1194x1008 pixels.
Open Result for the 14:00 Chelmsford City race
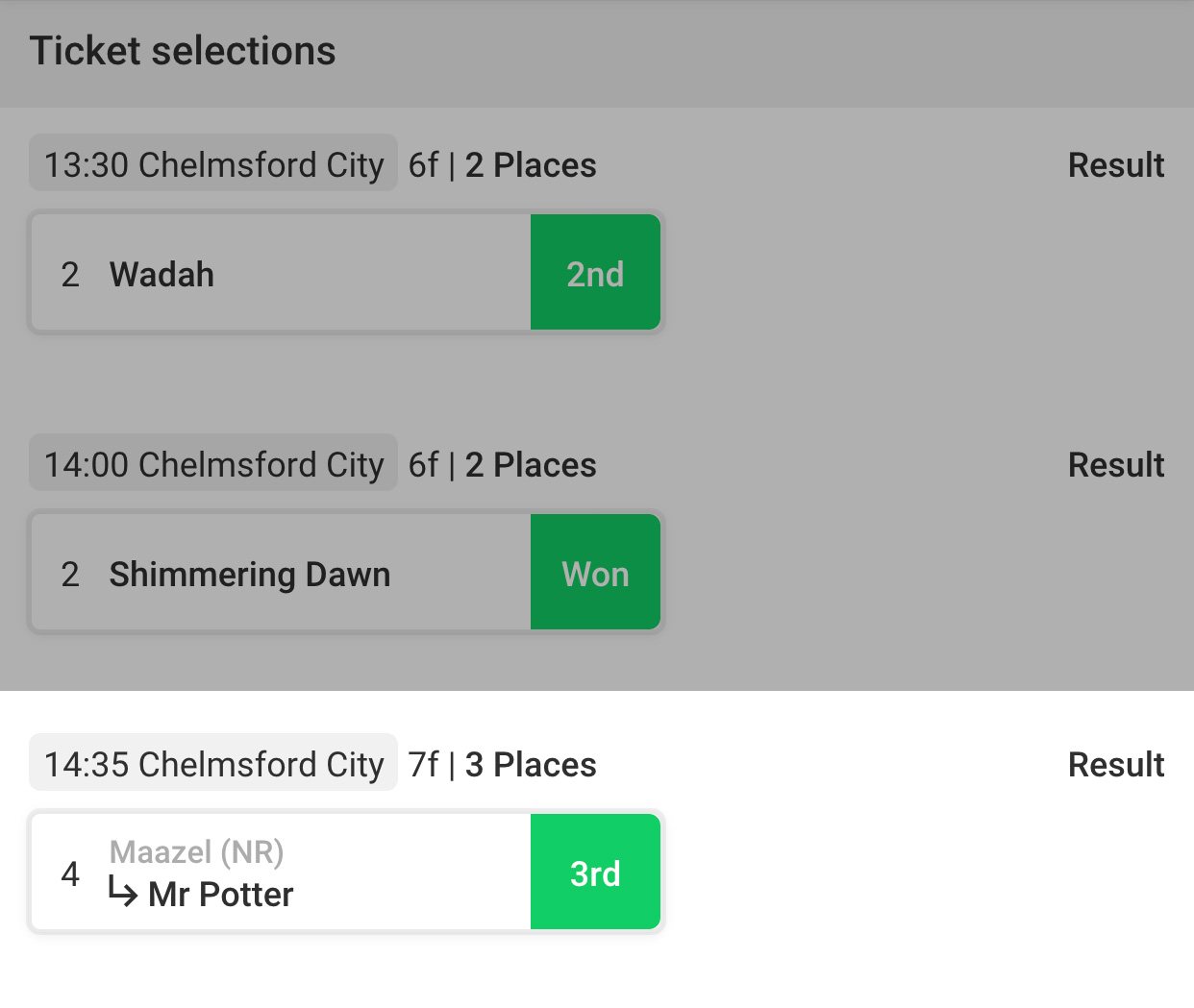[1115, 465]
